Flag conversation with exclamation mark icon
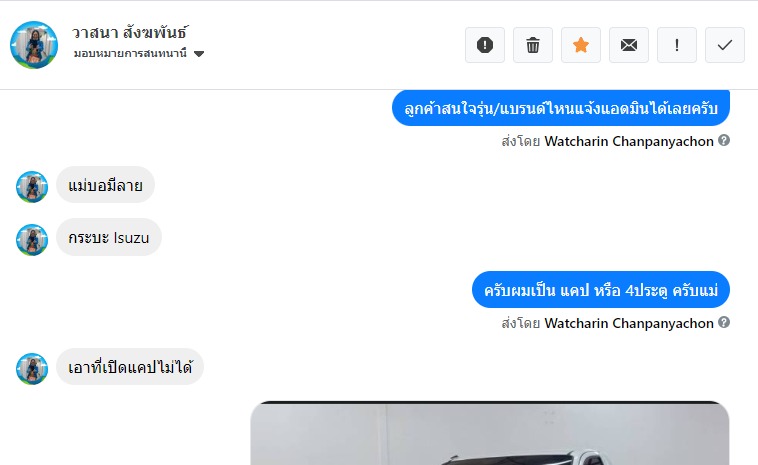The height and width of the screenshot is (465, 758). [x=677, y=45]
